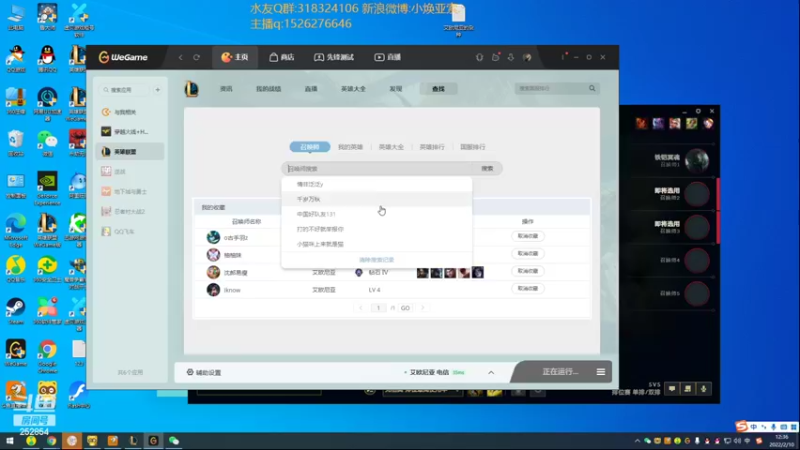Open the 查找 tab
This screenshot has height=450, width=800.
tap(438, 89)
